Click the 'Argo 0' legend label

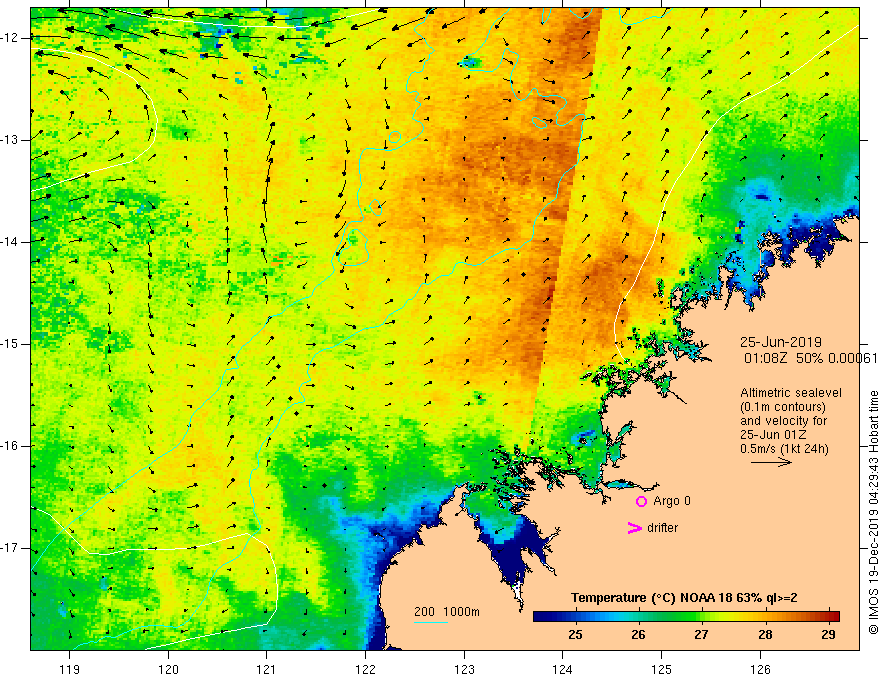coord(672,501)
